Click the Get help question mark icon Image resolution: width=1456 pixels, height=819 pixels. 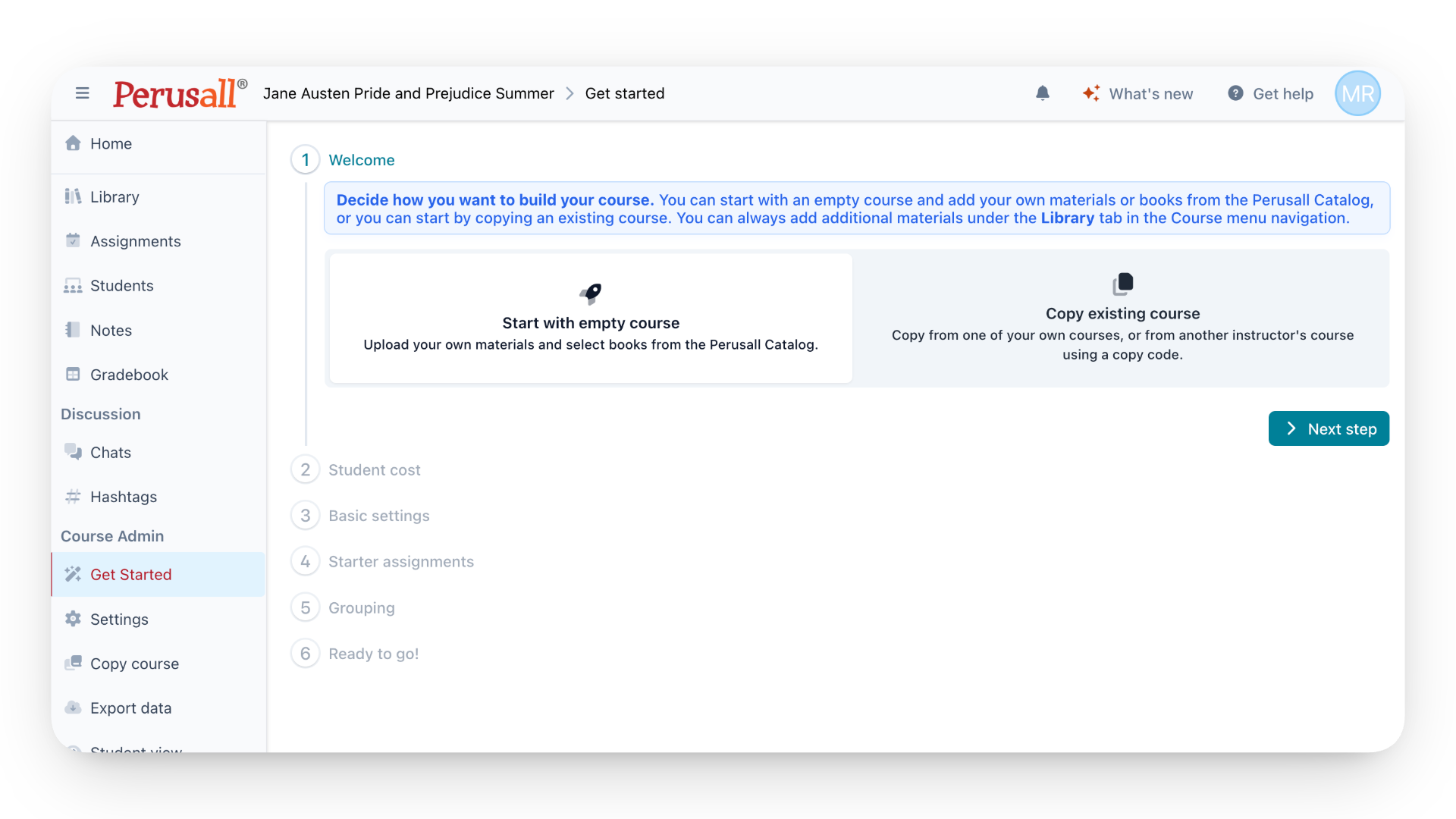point(1235,93)
